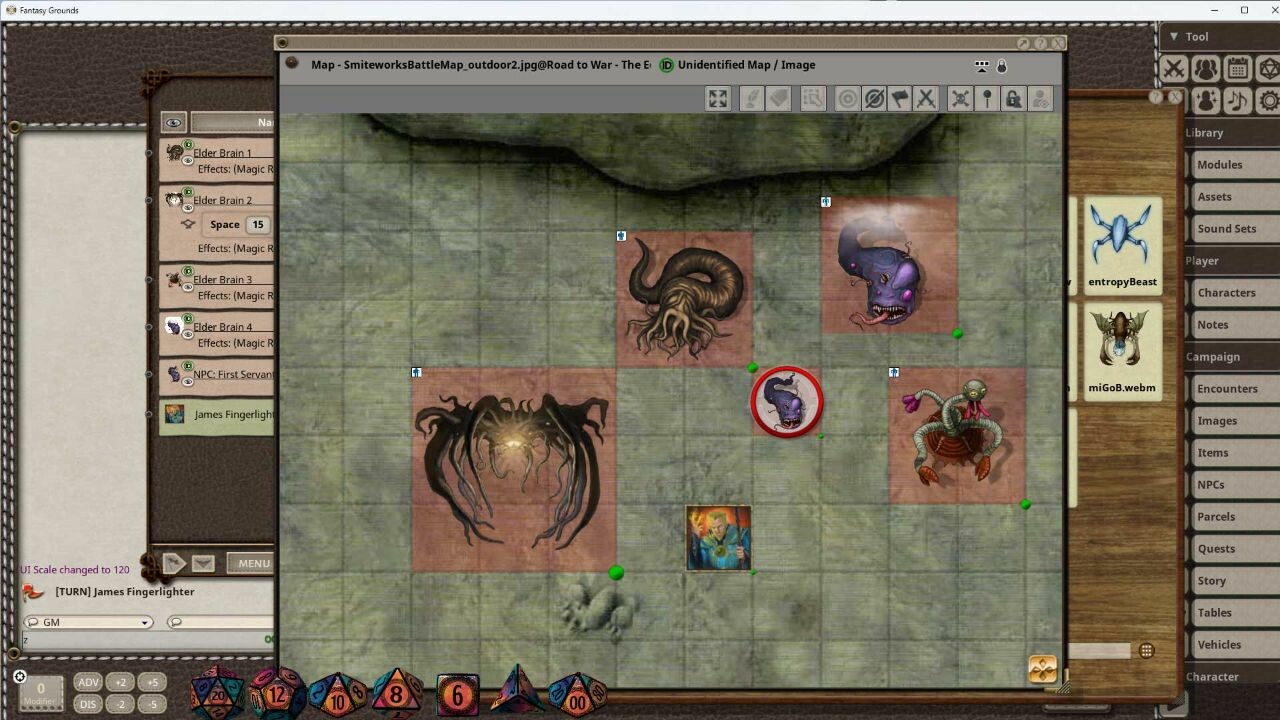Roll the orange d6 die in the chat tray
Viewport: 1280px width, 720px height.
click(x=457, y=692)
